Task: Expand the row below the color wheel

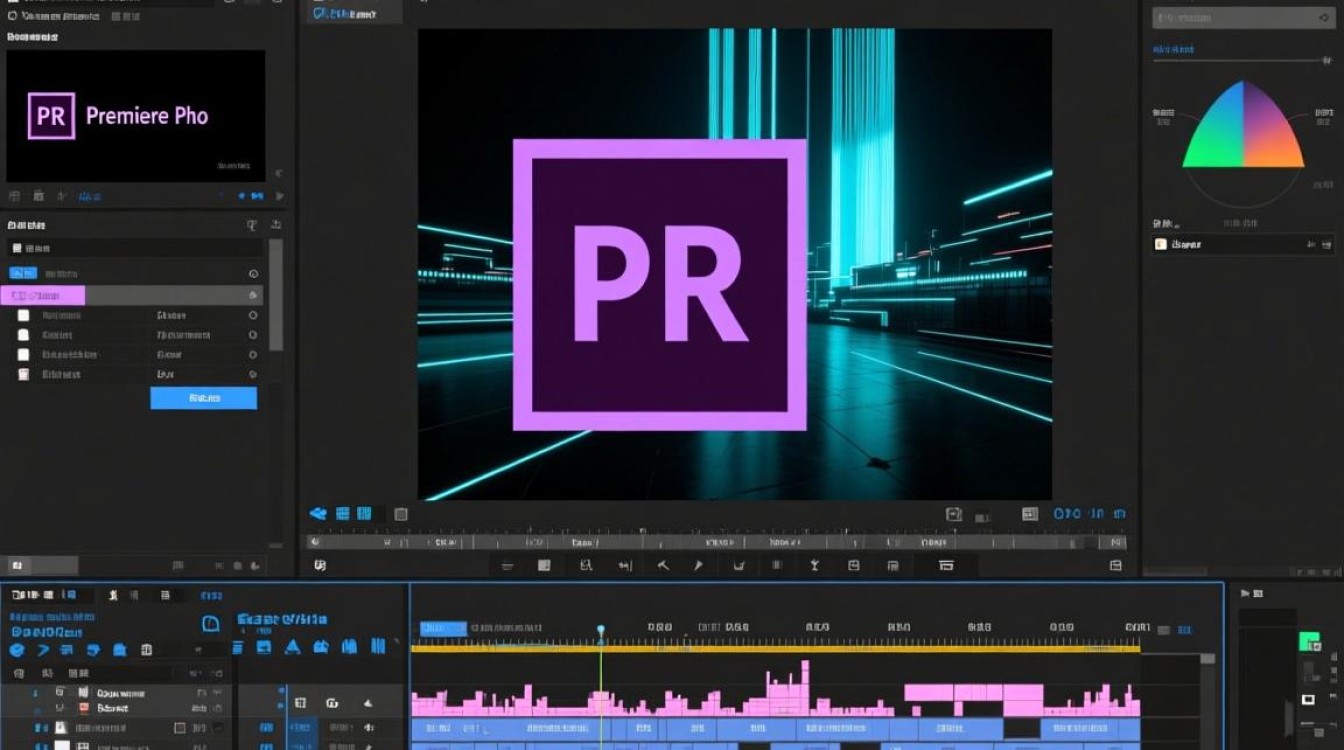Action: coord(1240,243)
